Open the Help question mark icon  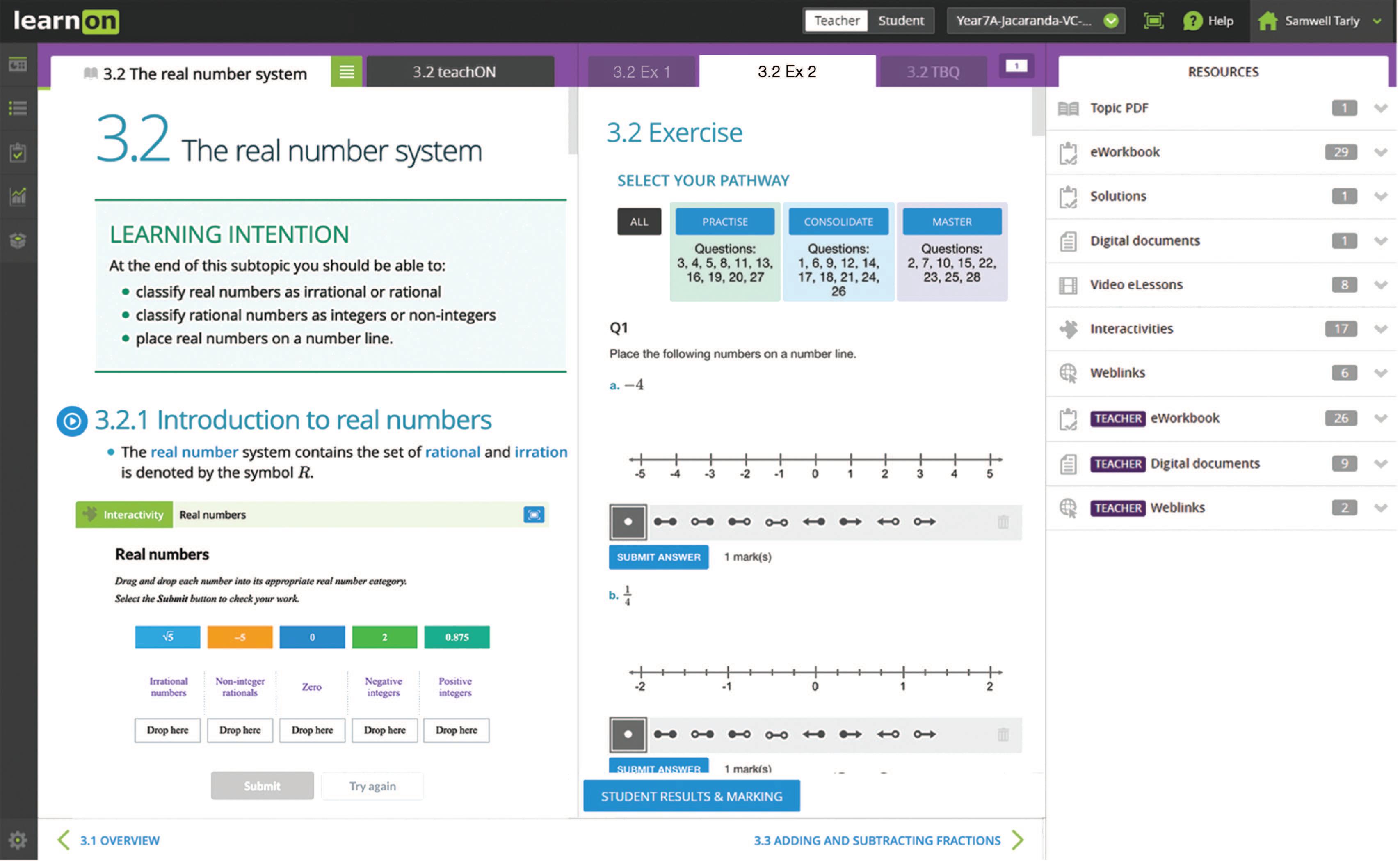[x=1193, y=21]
